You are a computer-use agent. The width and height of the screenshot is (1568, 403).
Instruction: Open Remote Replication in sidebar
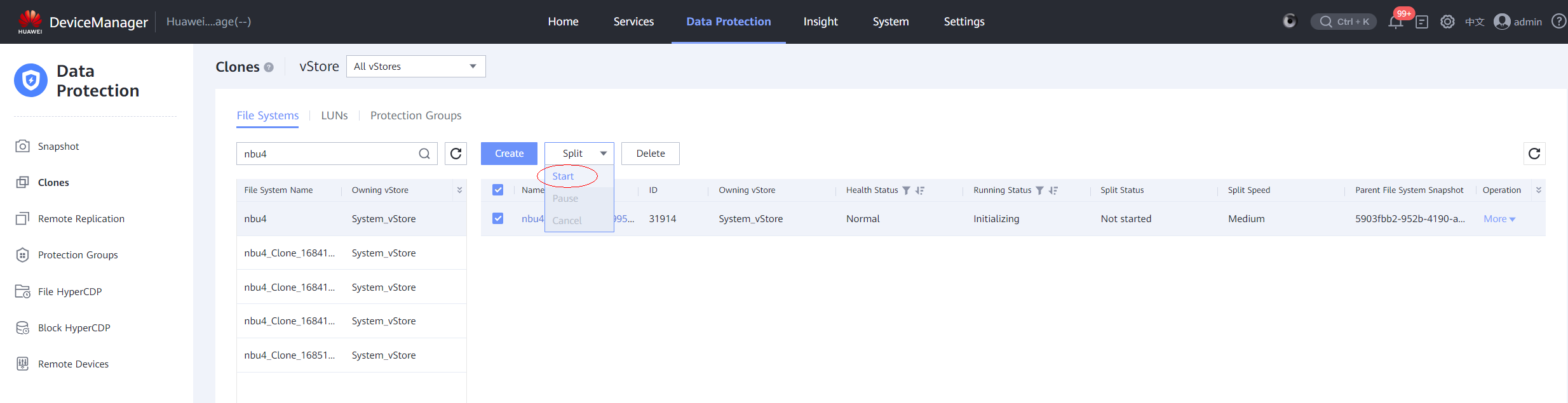tap(81, 219)
